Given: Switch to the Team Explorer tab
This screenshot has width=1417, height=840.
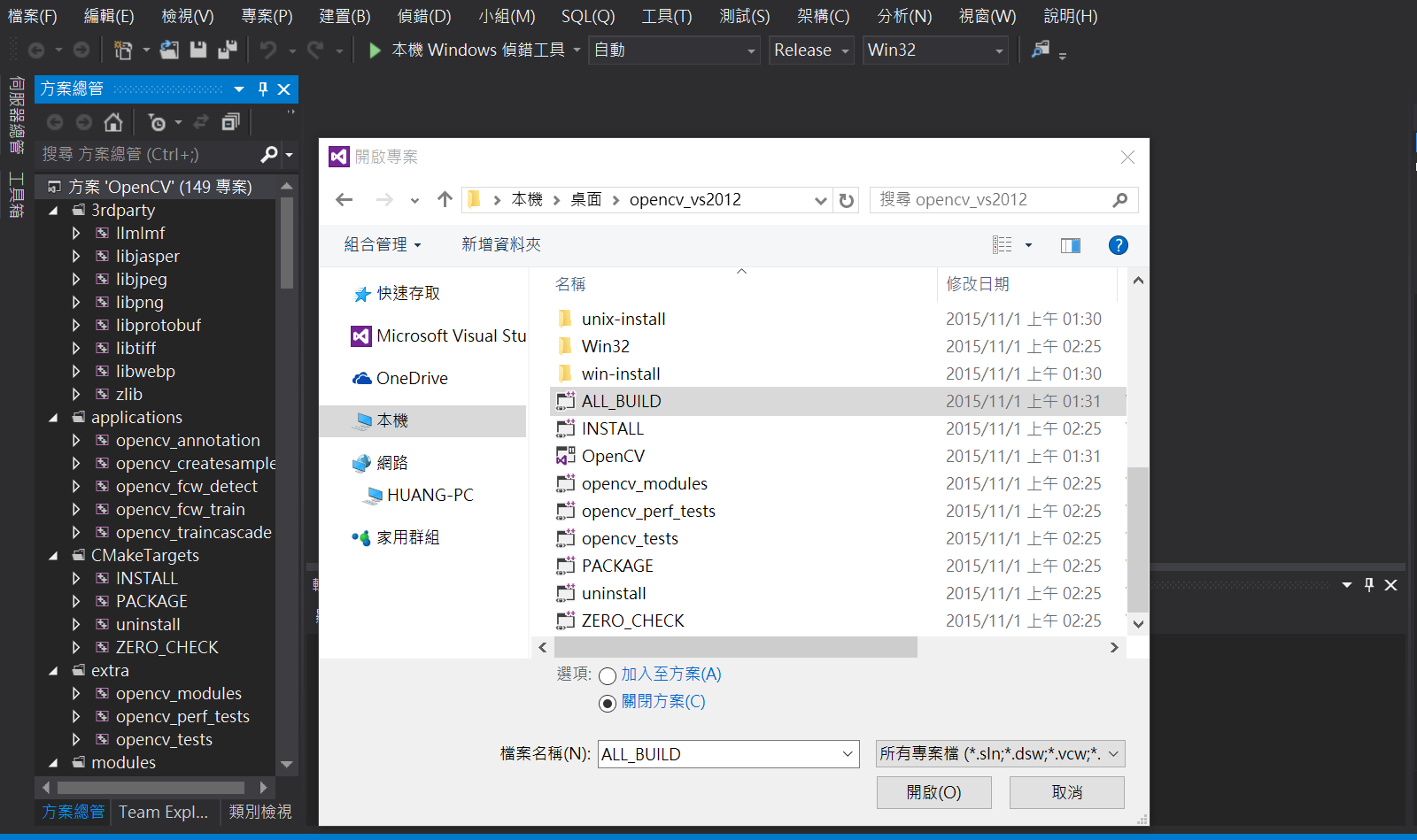Looking at the screenshot, I should click(x=164, y=812).
